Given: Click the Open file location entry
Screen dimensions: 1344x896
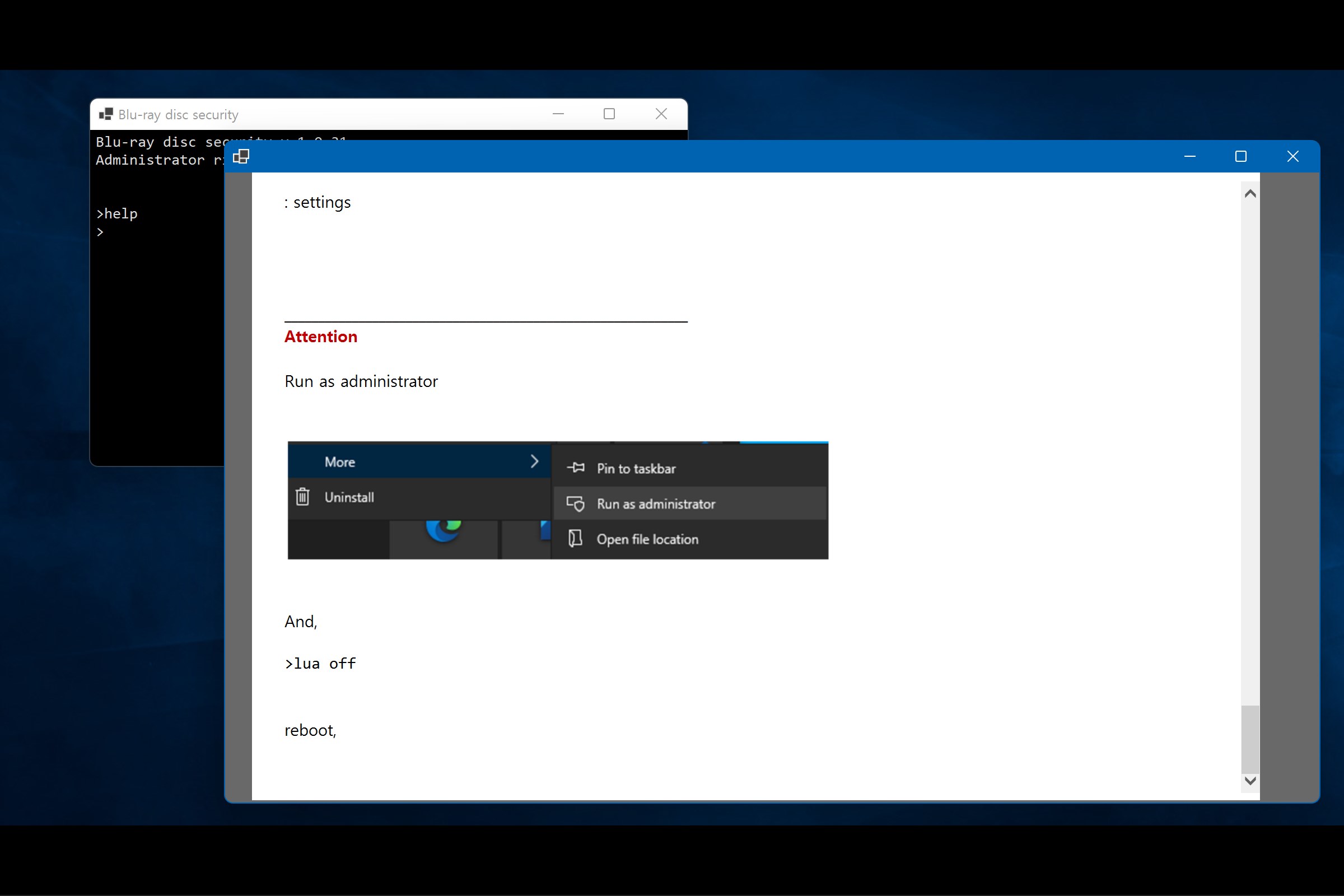Looking at the screenshot, I should tap(647, 539).
